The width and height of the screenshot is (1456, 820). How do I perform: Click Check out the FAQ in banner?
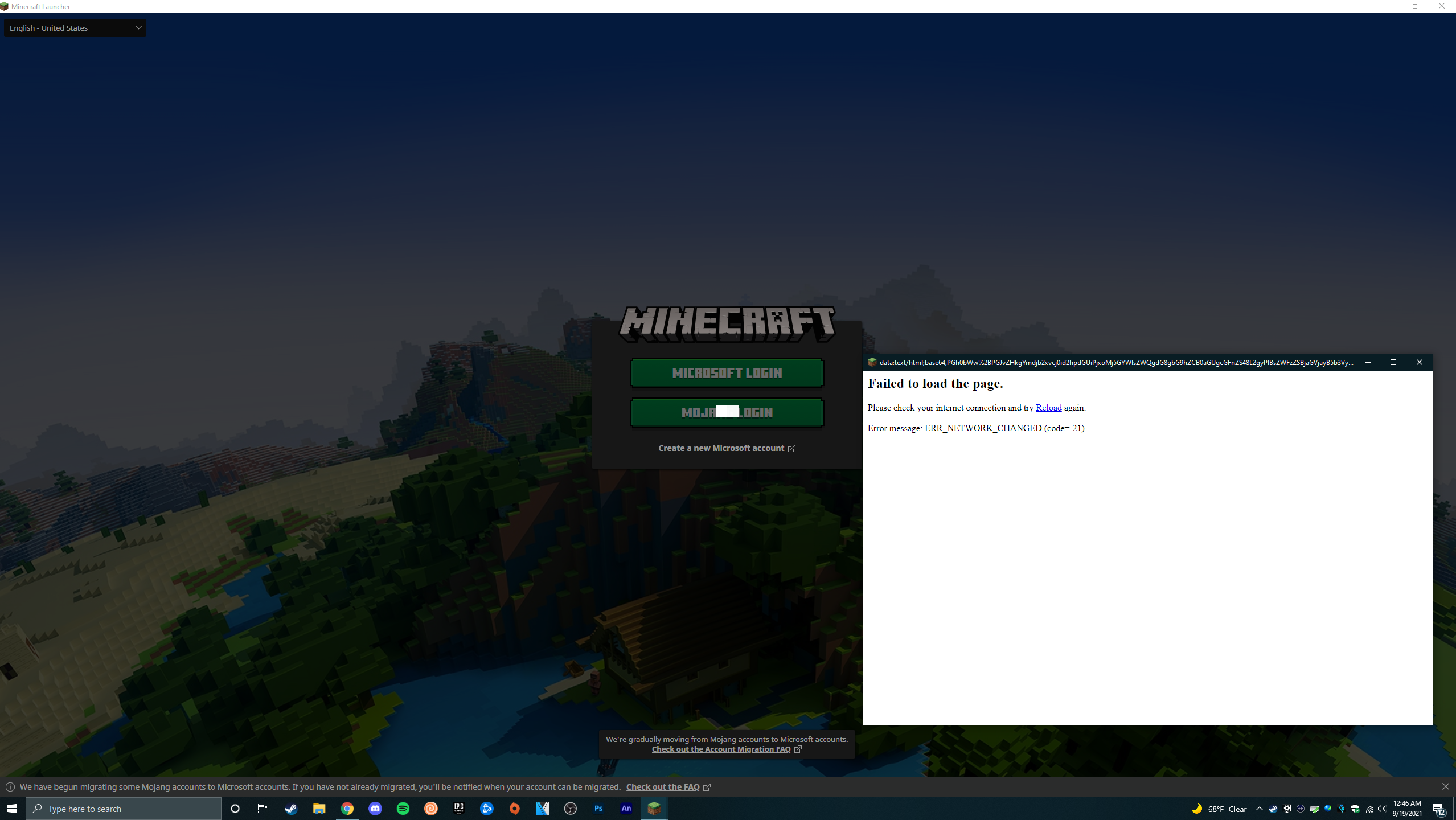click(663, 787)
